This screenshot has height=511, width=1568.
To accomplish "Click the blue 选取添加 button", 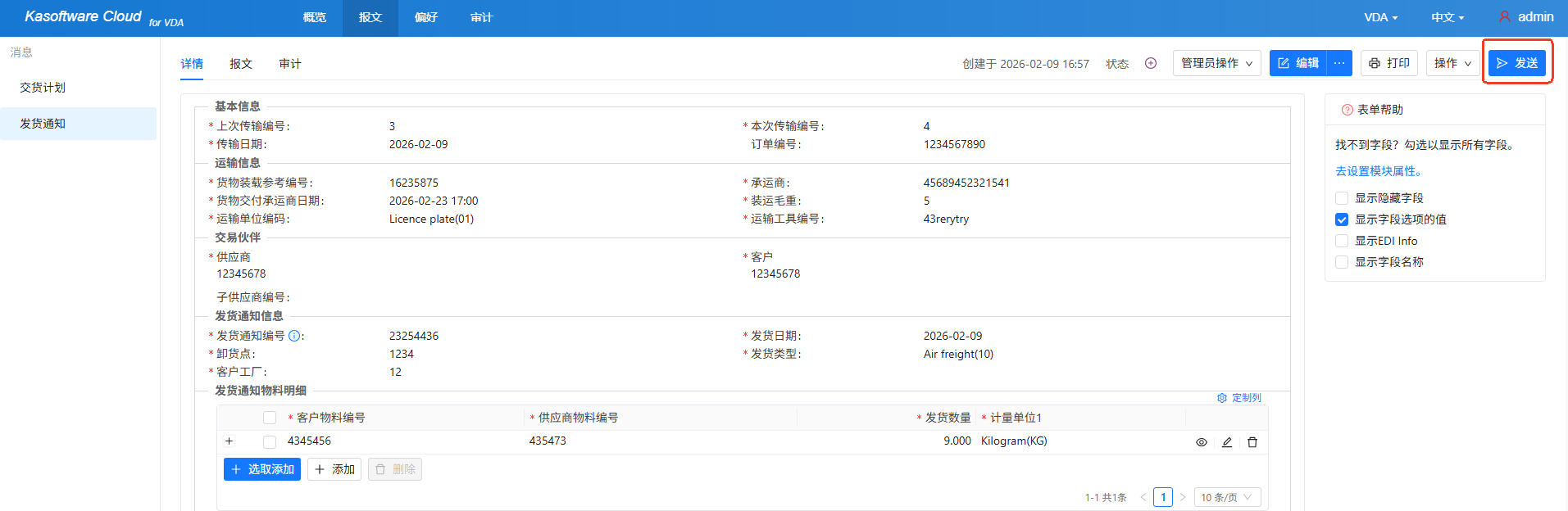I will [x=262, y=469].
